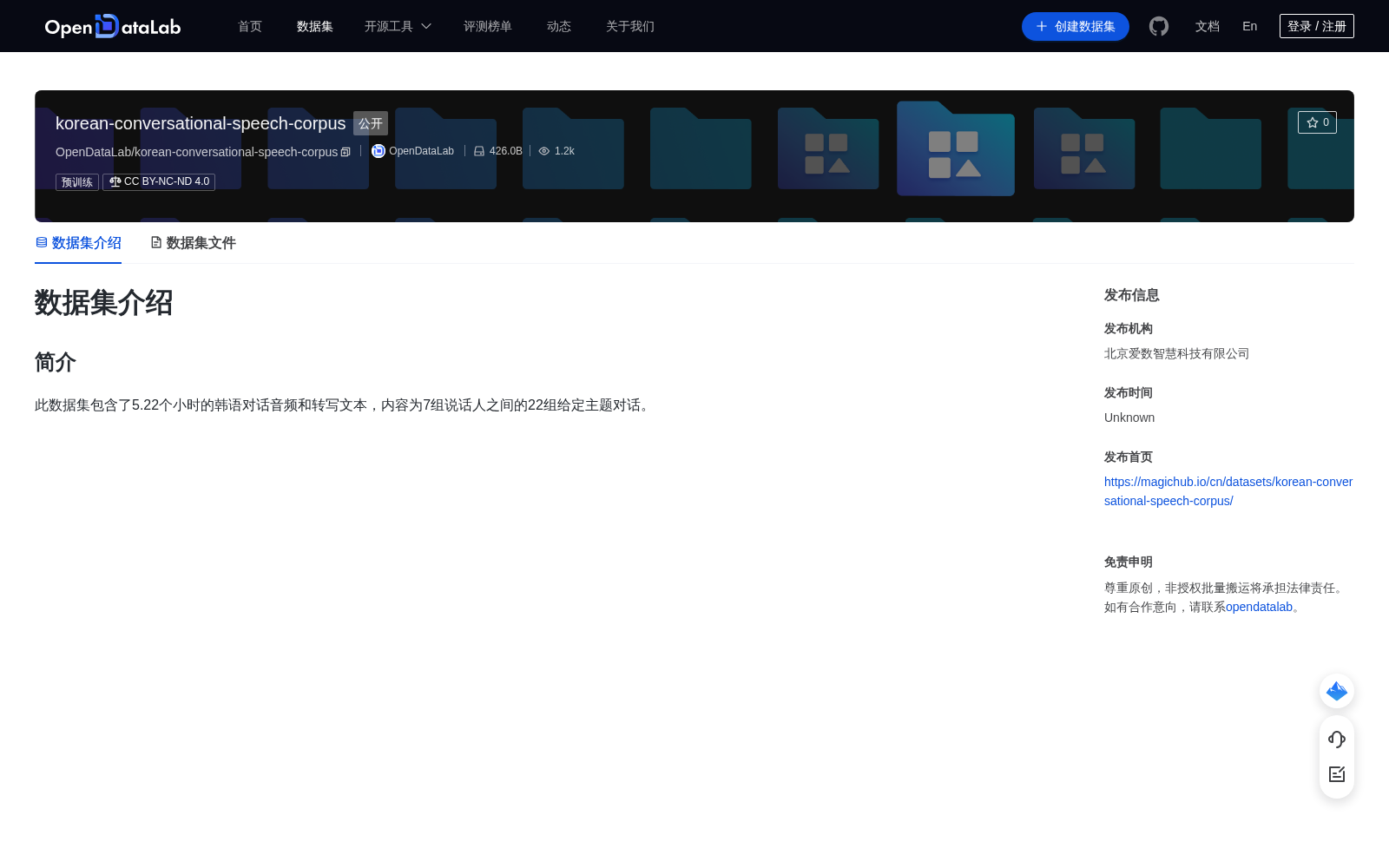Copy the dataset path via copy icon

point(346,152)
